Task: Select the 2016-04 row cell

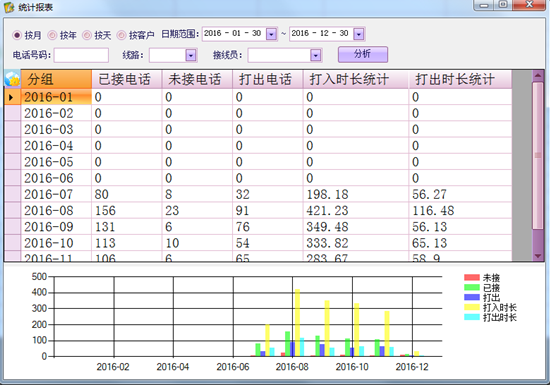Action: click(56, 146)
